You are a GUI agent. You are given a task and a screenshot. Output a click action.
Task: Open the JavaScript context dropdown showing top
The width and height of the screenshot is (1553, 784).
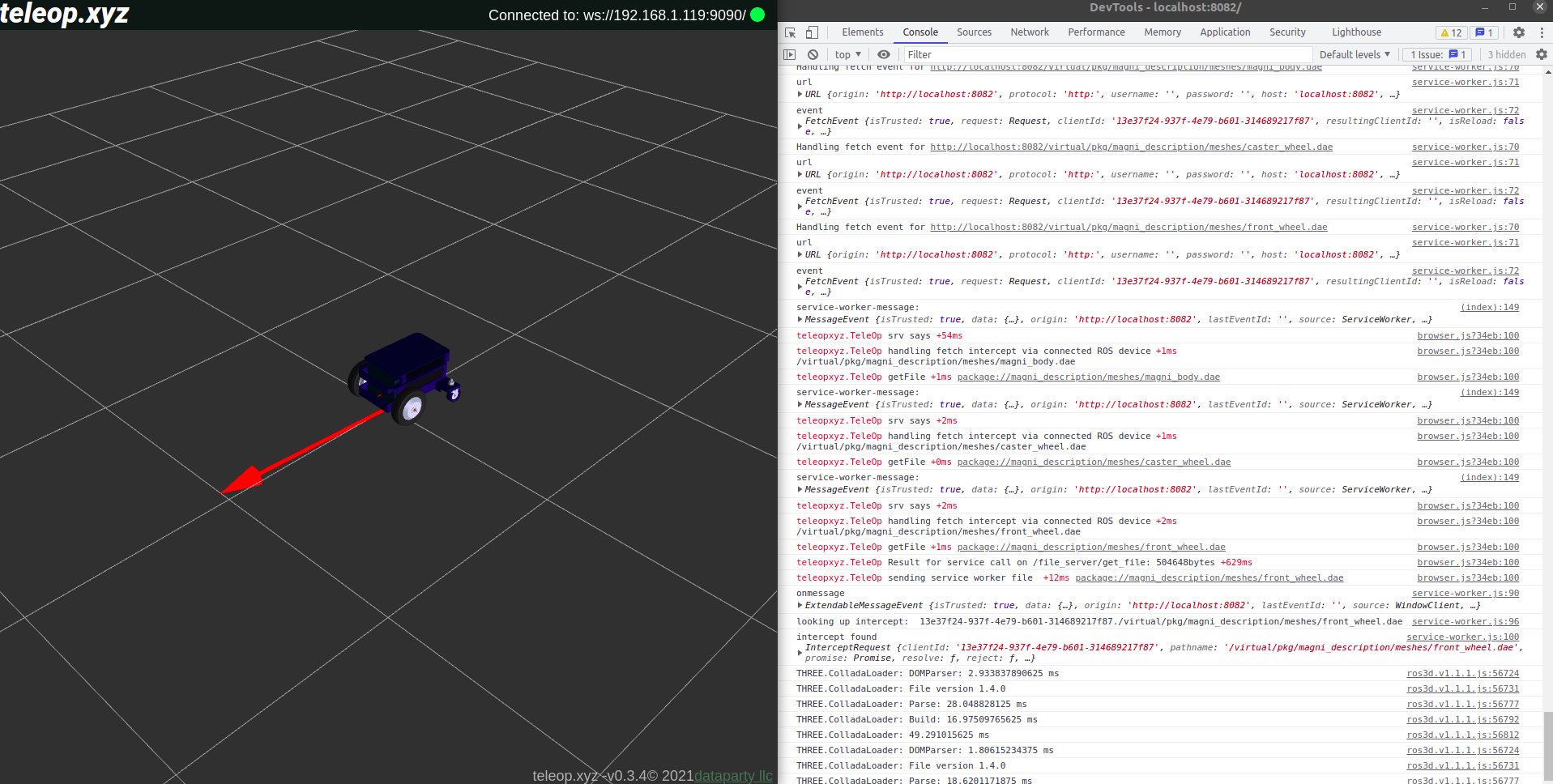(x=847, y=54)
